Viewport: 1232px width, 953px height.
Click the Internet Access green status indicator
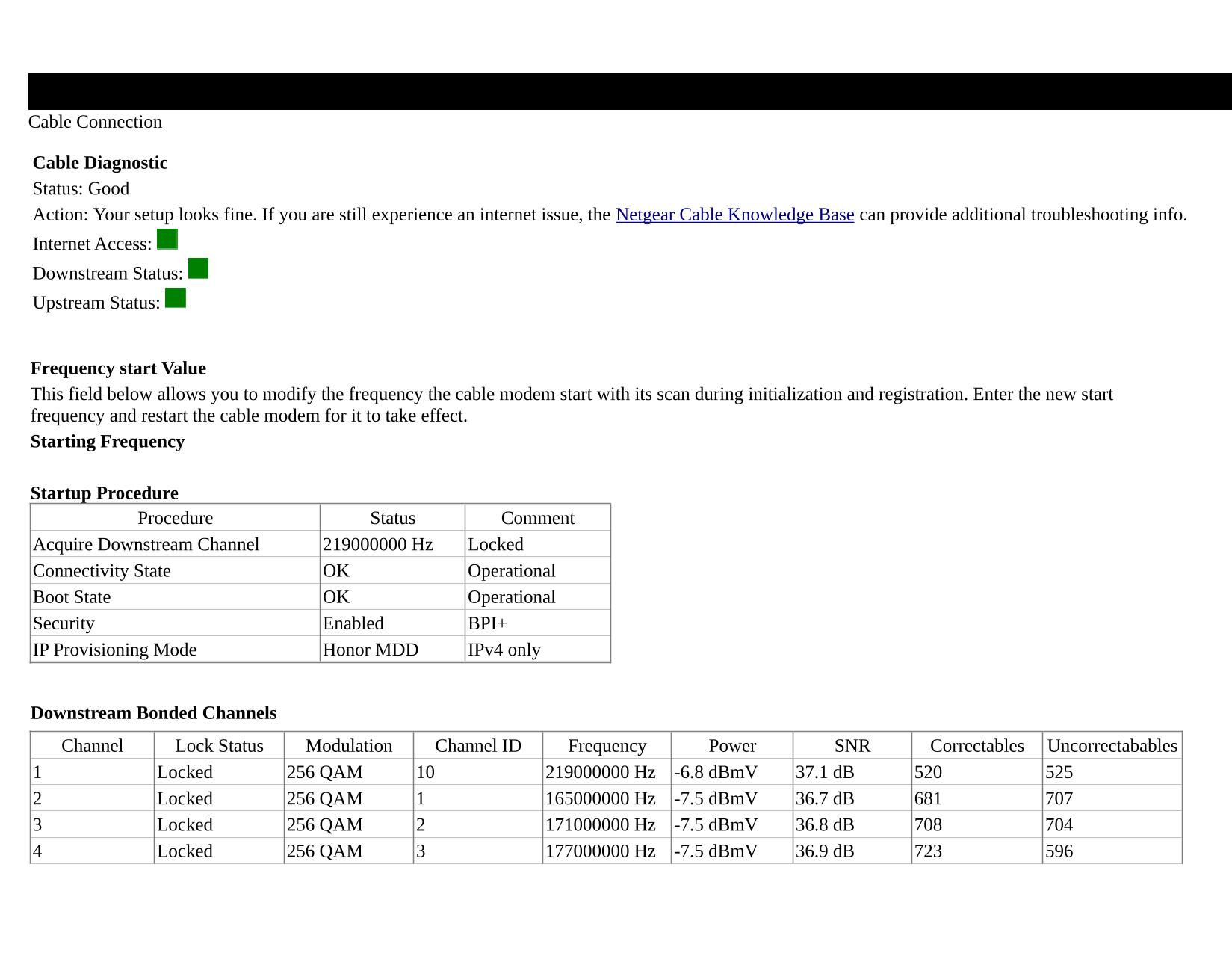click(x=167, y=239)
